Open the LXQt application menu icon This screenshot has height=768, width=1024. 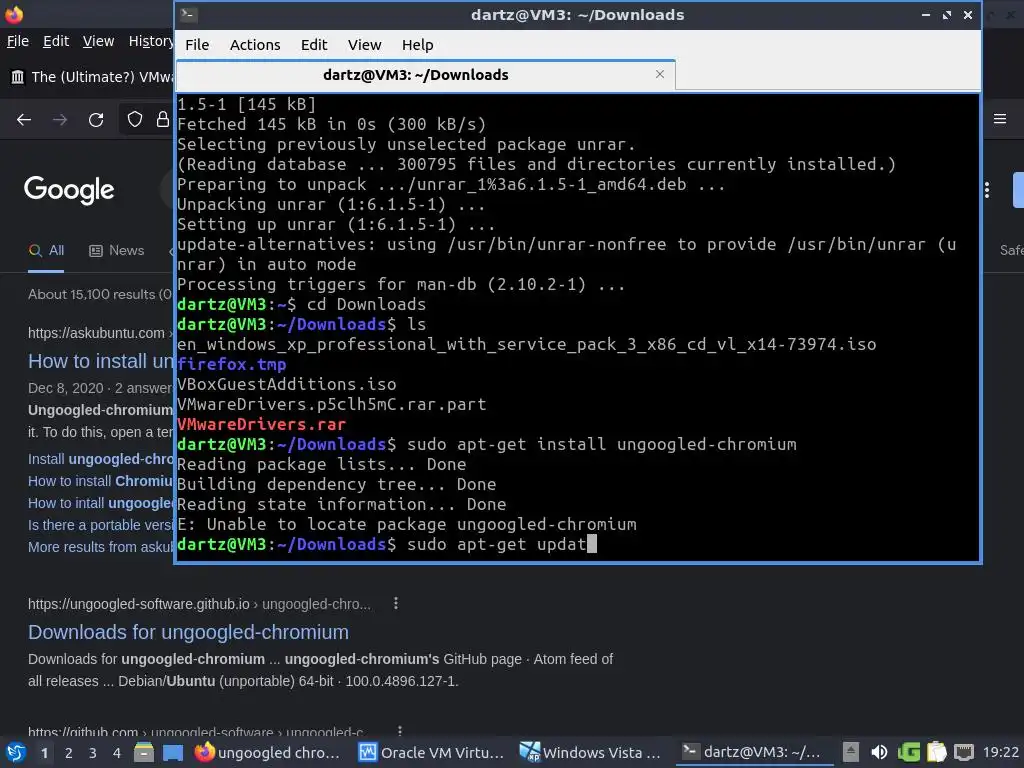point(15,752)
